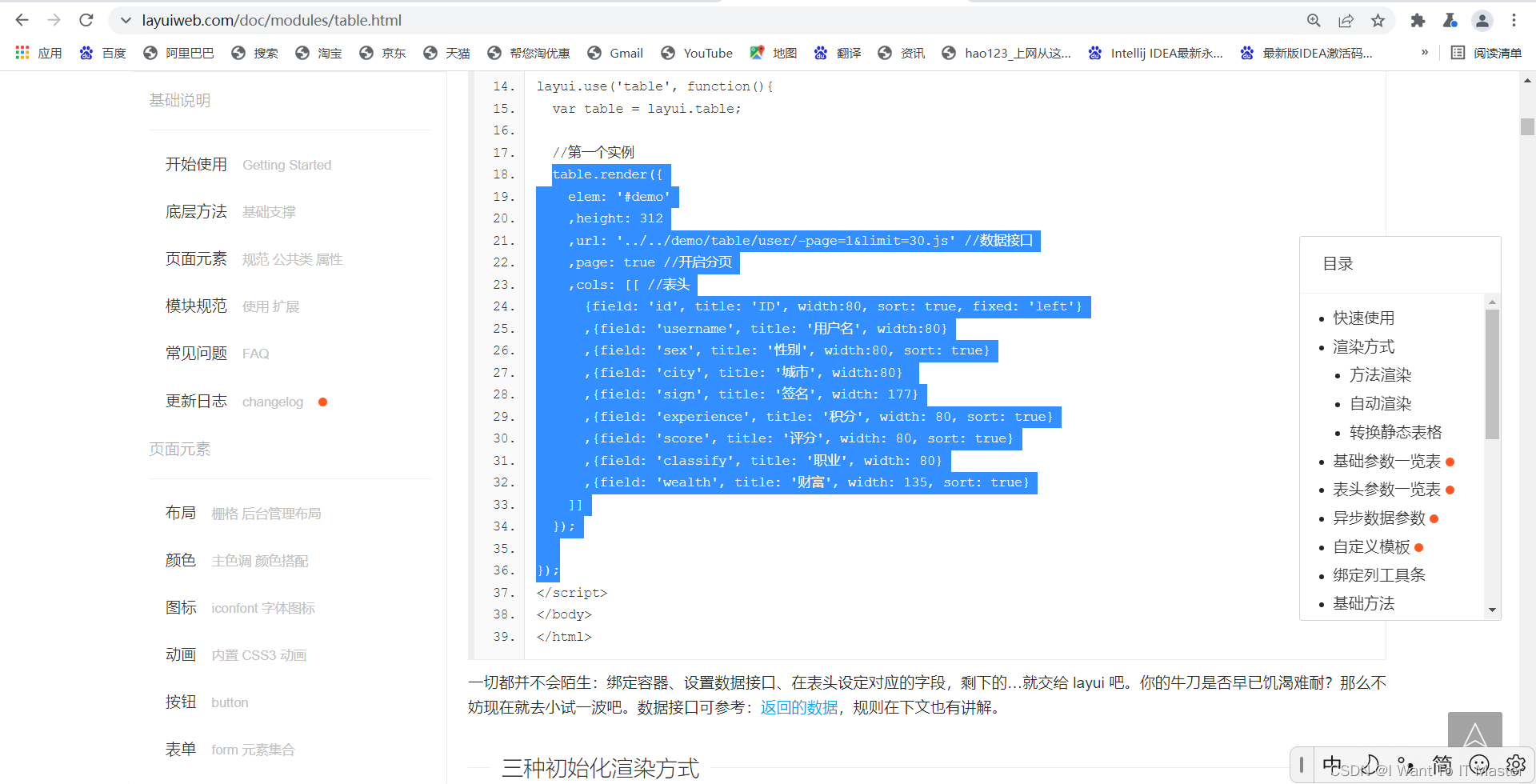
Task: Open the Intellij IDEA最新永 bookmark
Action: pyautogui.click(x=1155, y=53)
